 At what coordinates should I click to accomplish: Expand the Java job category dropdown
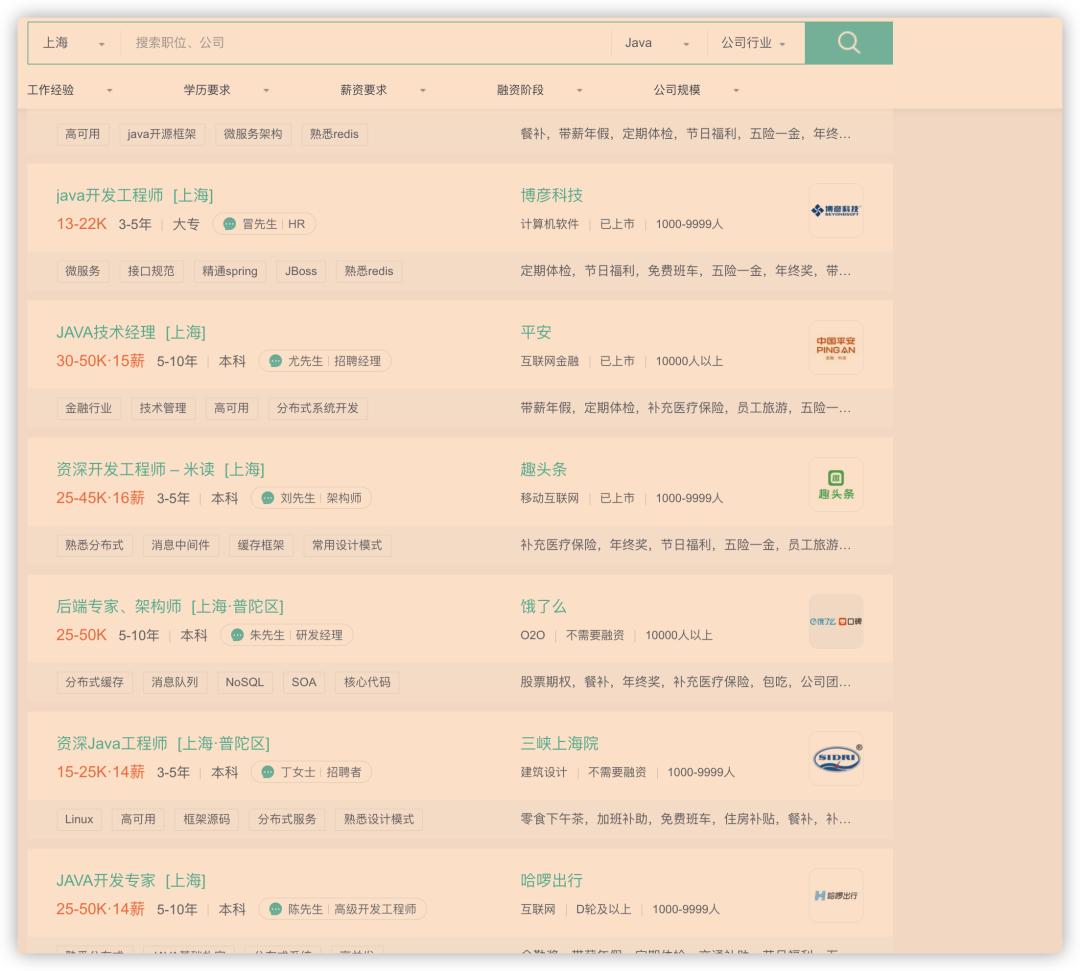657,43
